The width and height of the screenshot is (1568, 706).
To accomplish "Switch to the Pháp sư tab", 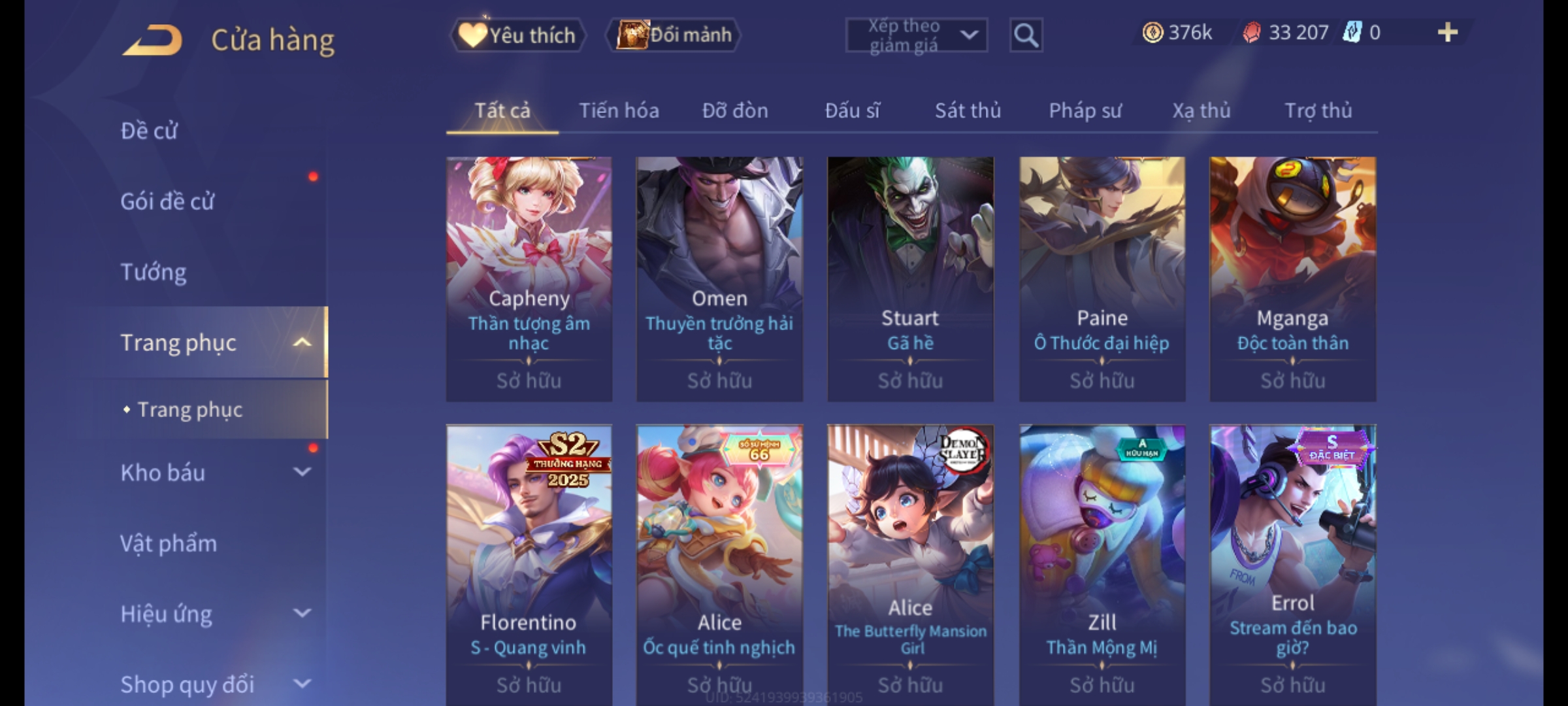I will (1085, 110).
